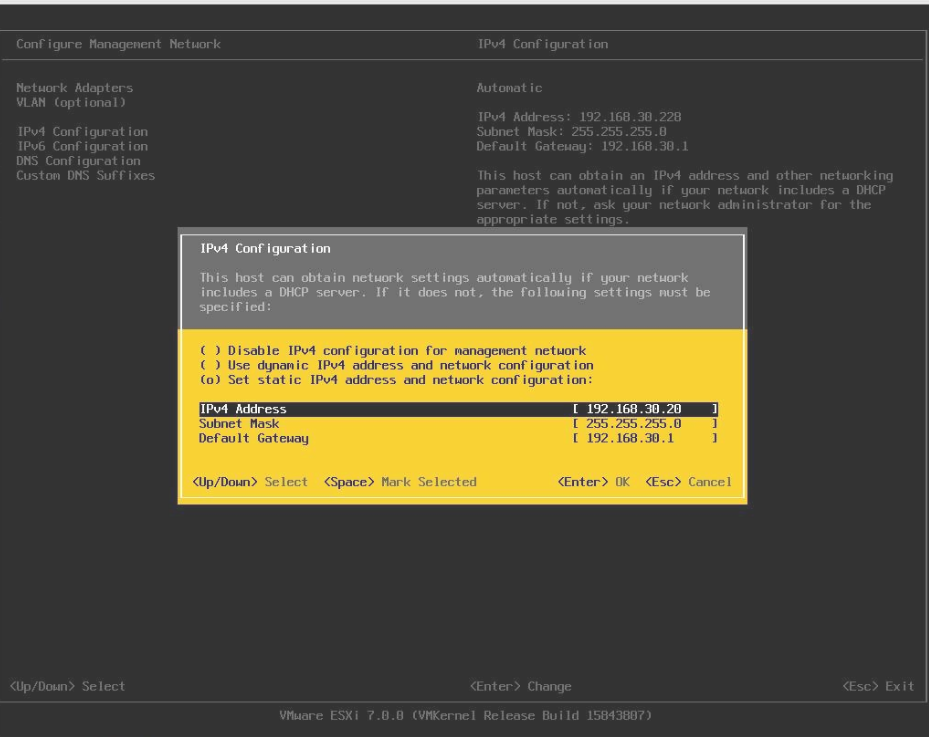Choose IPv4 Configuration in the left menu
This screenshot has width=929, height=737.
pos(82,131)
